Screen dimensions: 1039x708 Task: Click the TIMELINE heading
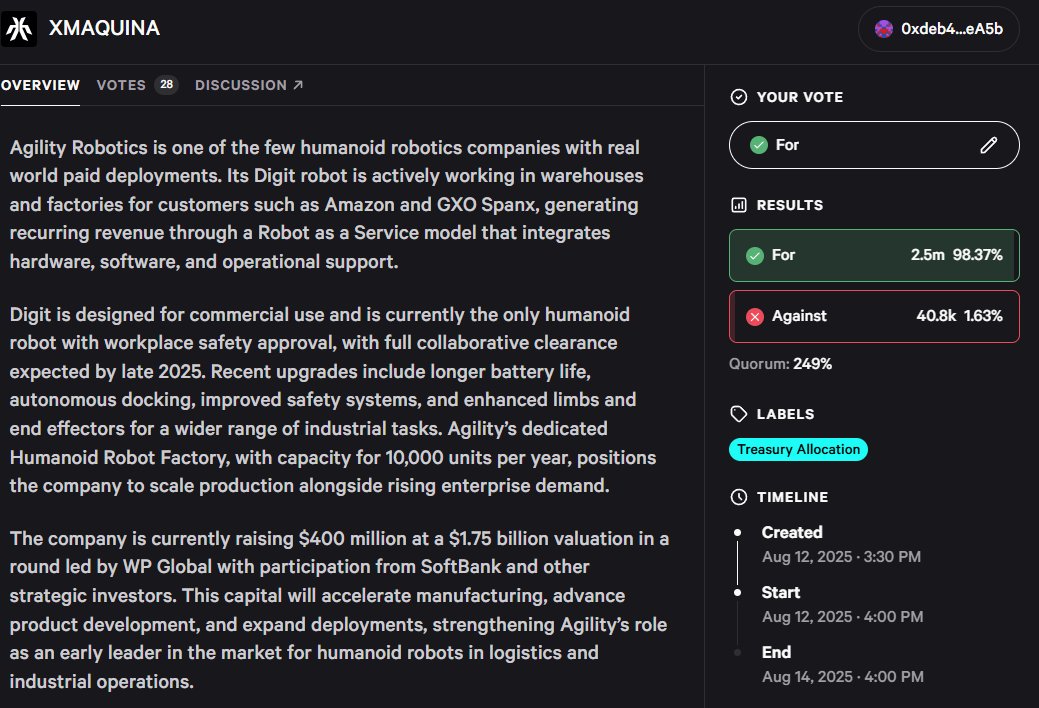793,497
